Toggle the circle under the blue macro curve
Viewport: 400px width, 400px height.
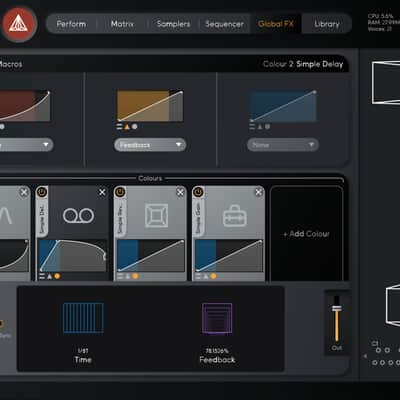coord(267,126)
